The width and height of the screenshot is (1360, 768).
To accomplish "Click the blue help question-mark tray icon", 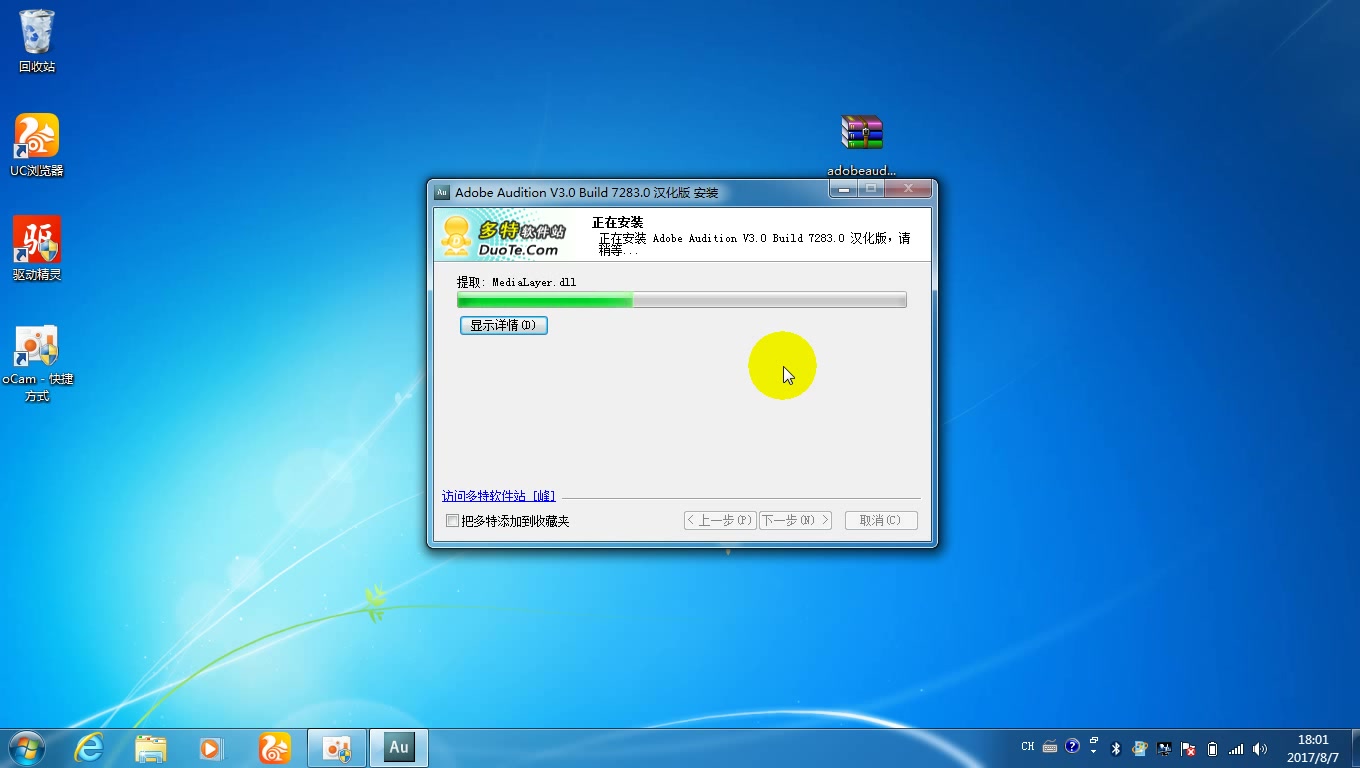I will (1073, 746).
